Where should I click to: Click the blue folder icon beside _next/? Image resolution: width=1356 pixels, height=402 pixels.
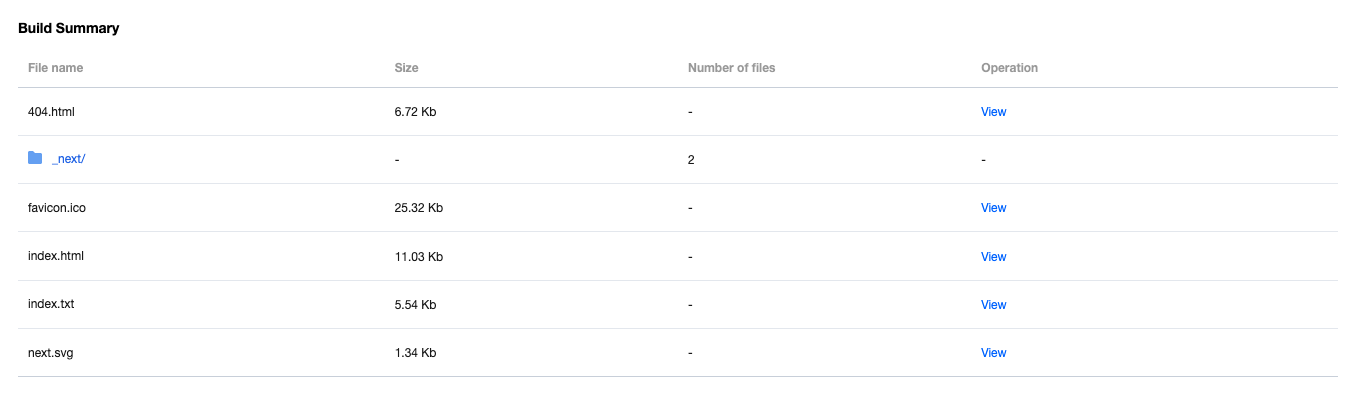click(35, 158)
